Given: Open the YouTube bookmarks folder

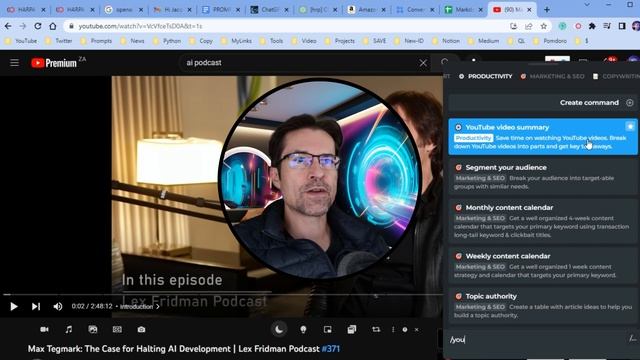Looking at the screenshot, I should coord(21,41).
